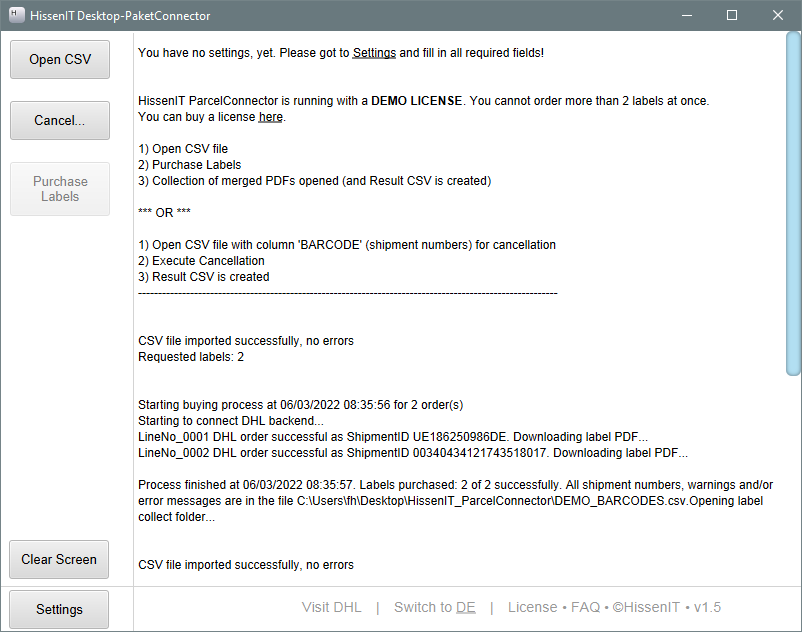Maximize the PaketConnector window
The height and width of the screenshot is (632, 802).
tap(732, 15)
